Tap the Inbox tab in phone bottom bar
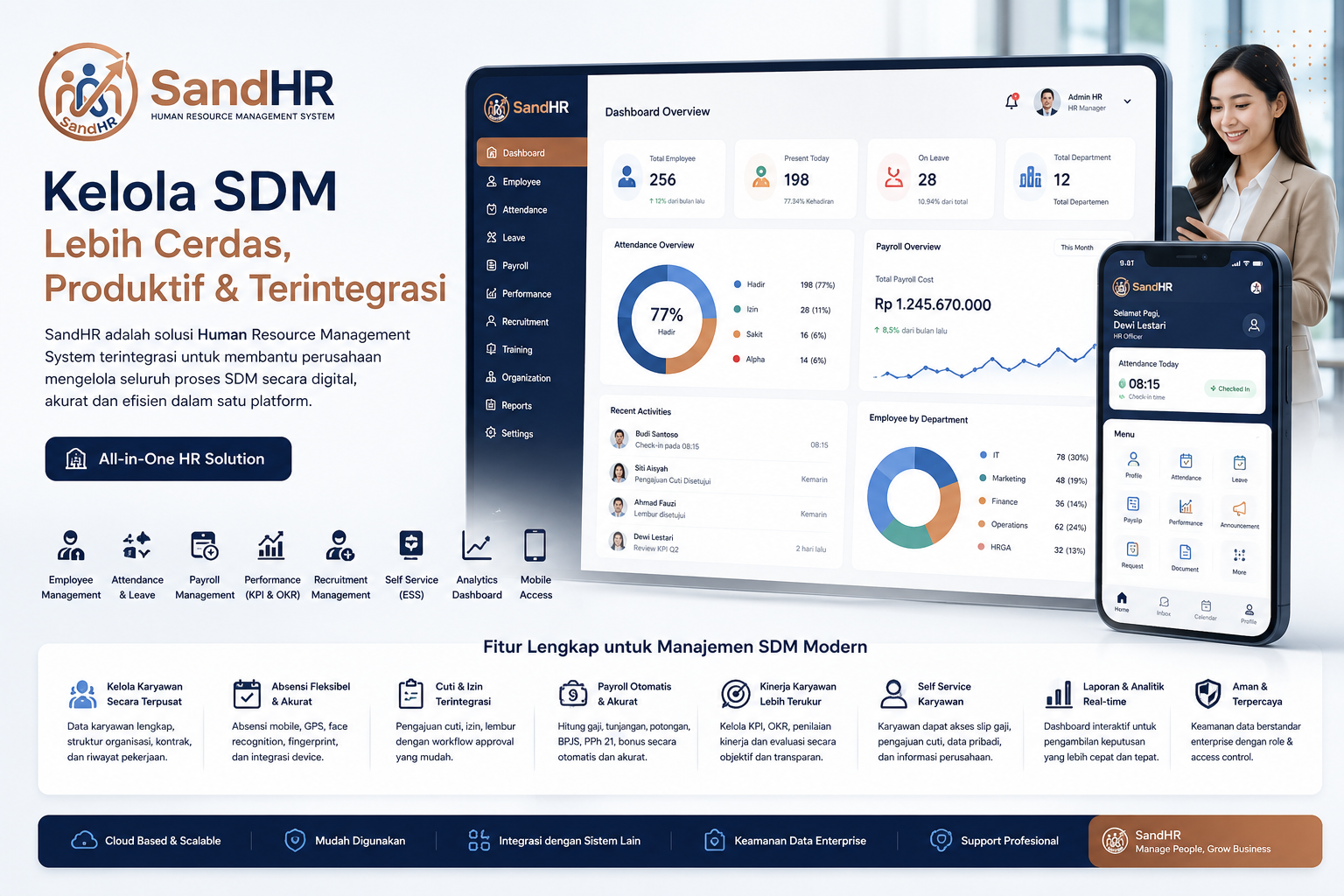 click(1164, 605)
